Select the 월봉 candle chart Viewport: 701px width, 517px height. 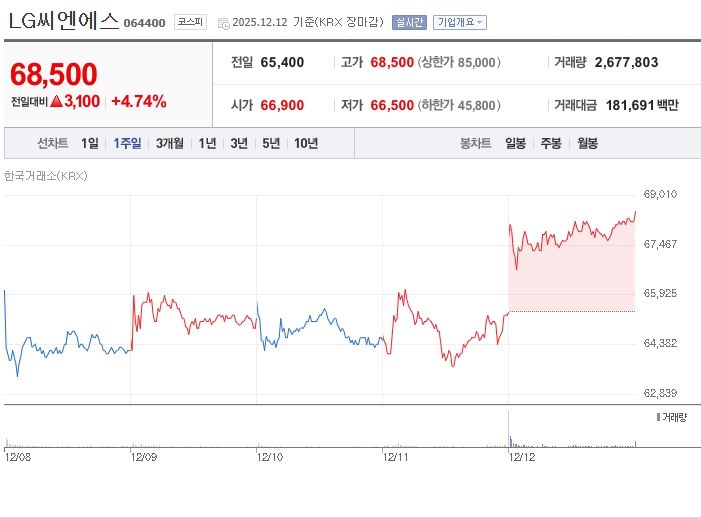pos(587,143)
